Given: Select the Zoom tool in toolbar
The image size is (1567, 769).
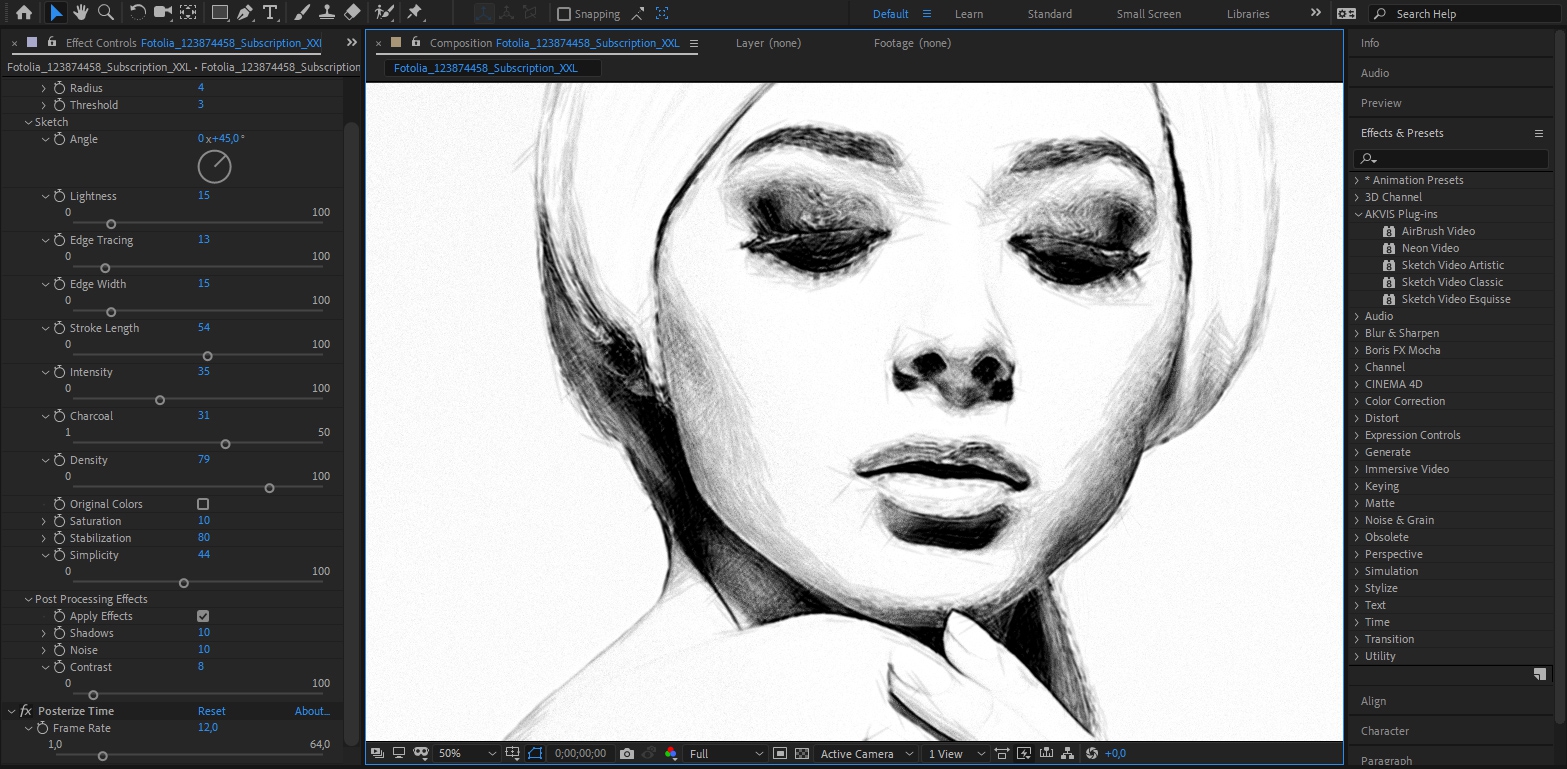Looking at the screenshot, I should coord(105,13).
